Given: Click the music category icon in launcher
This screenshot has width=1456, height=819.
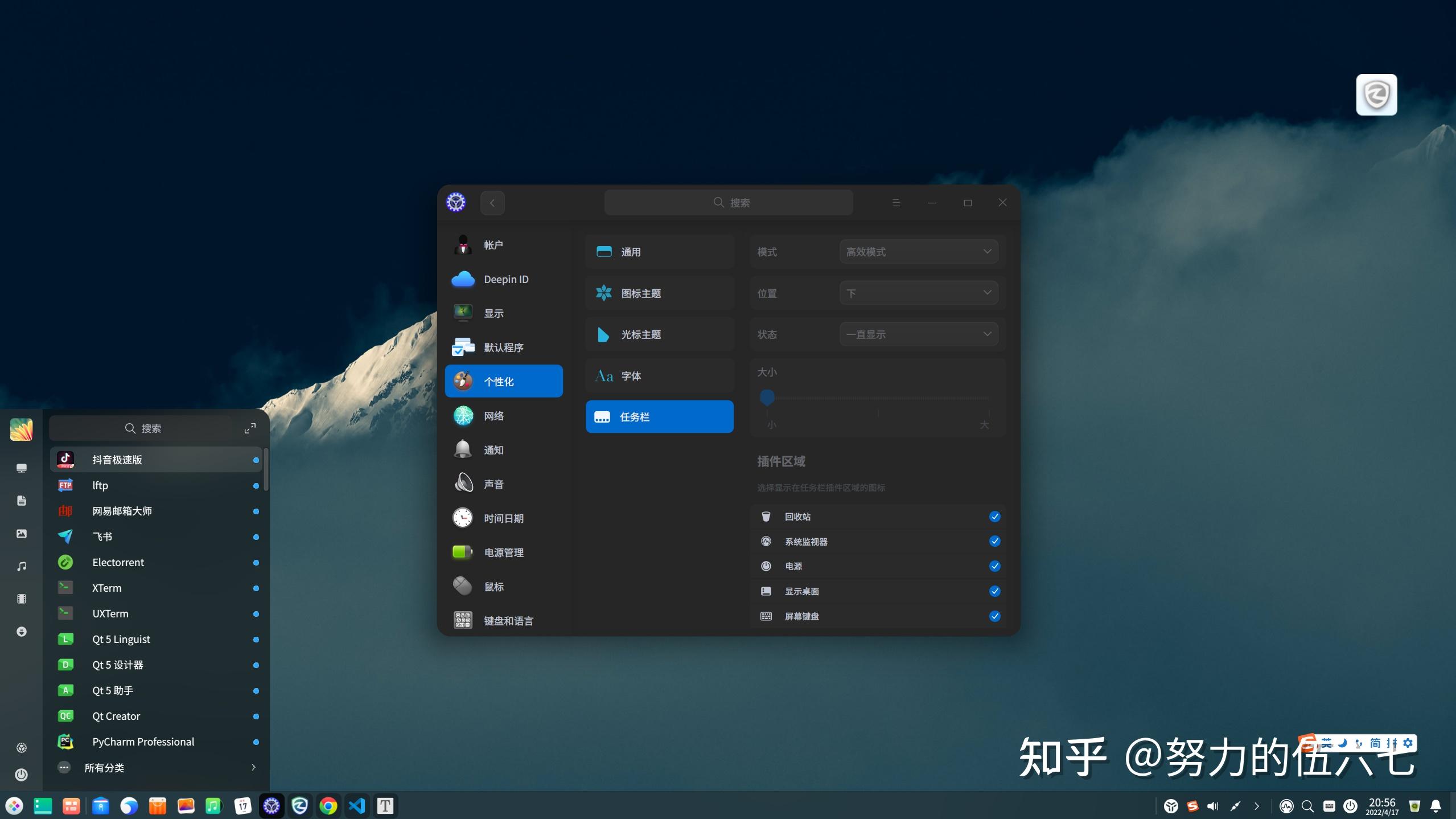Looking at the screenshot, I should 22,566.
